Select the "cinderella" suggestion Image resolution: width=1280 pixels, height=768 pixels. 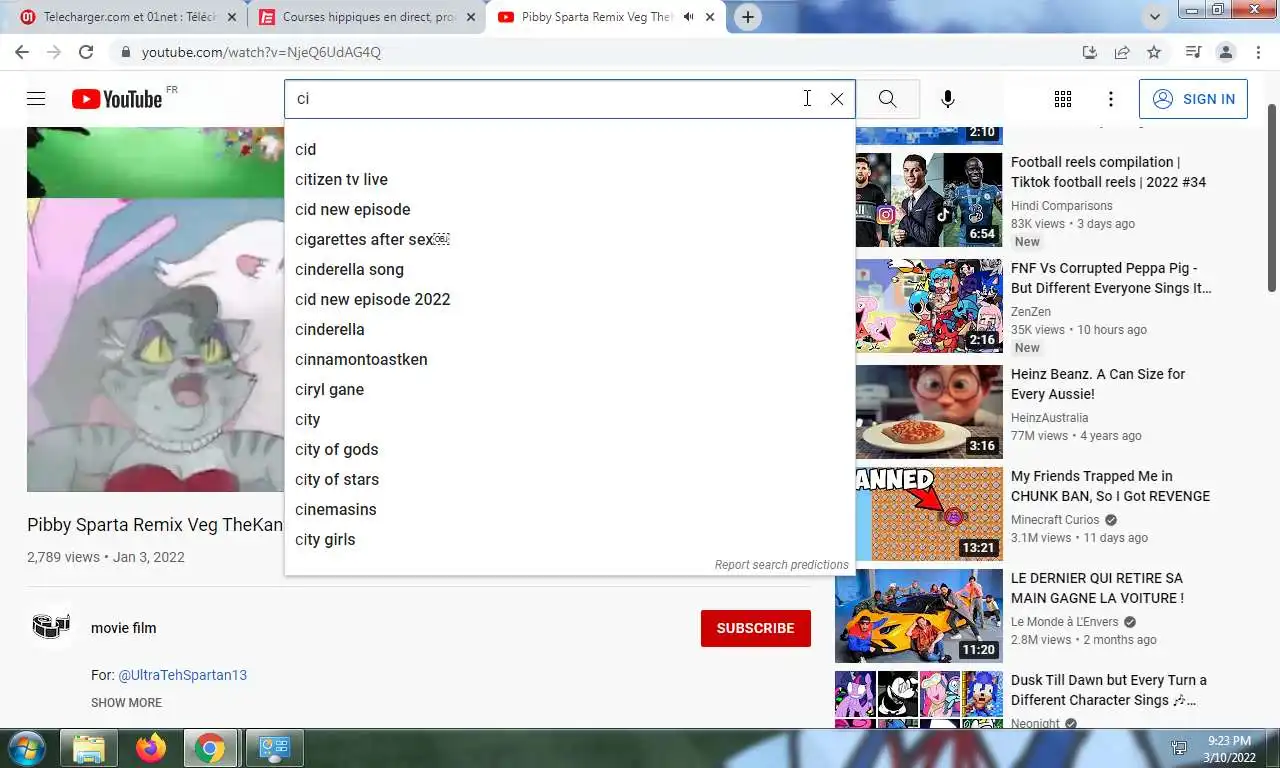tap(570, 329)
